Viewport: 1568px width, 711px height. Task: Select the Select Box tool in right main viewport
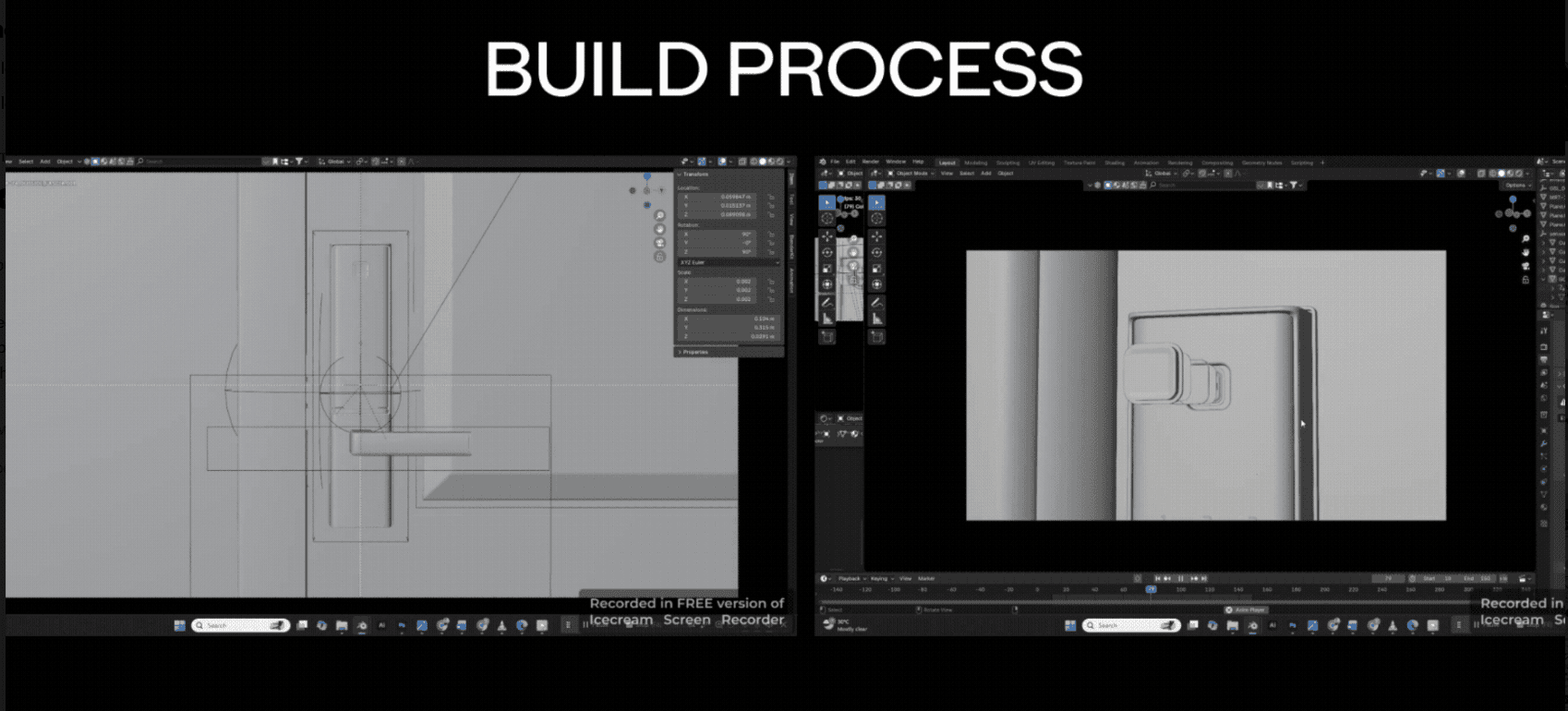(x=876, y=202)
